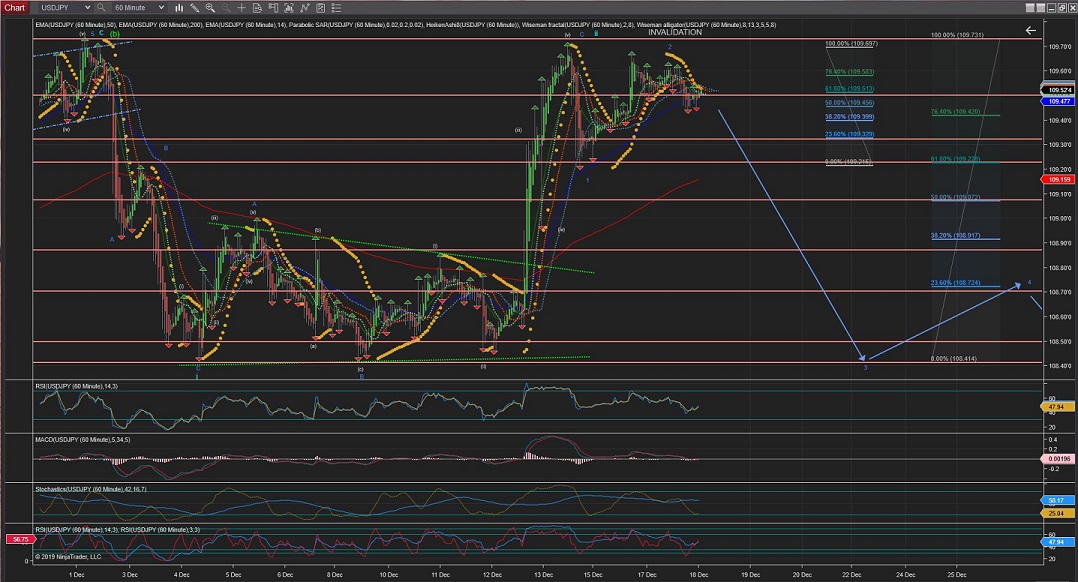This screenshot has height=582, width=1078.
Task: Open the USDJPY instrument dropdown
Action: pos(65,8)
